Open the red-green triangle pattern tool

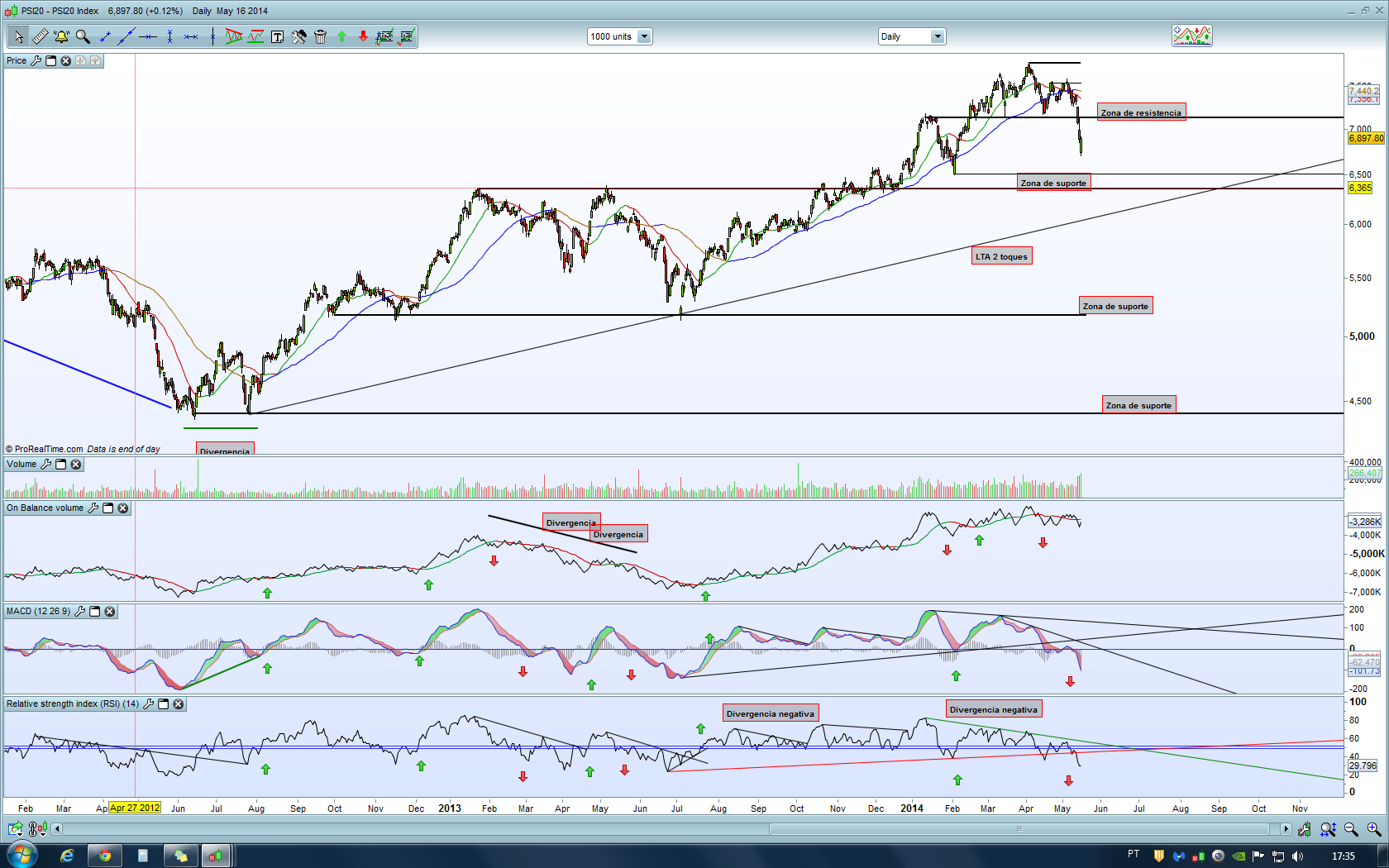[234, 36]
